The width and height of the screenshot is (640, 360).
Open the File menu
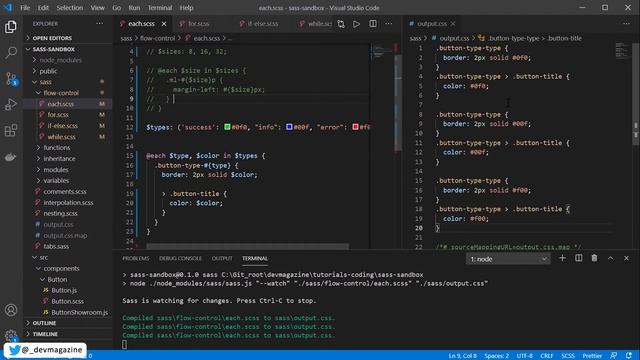[25, 8]
